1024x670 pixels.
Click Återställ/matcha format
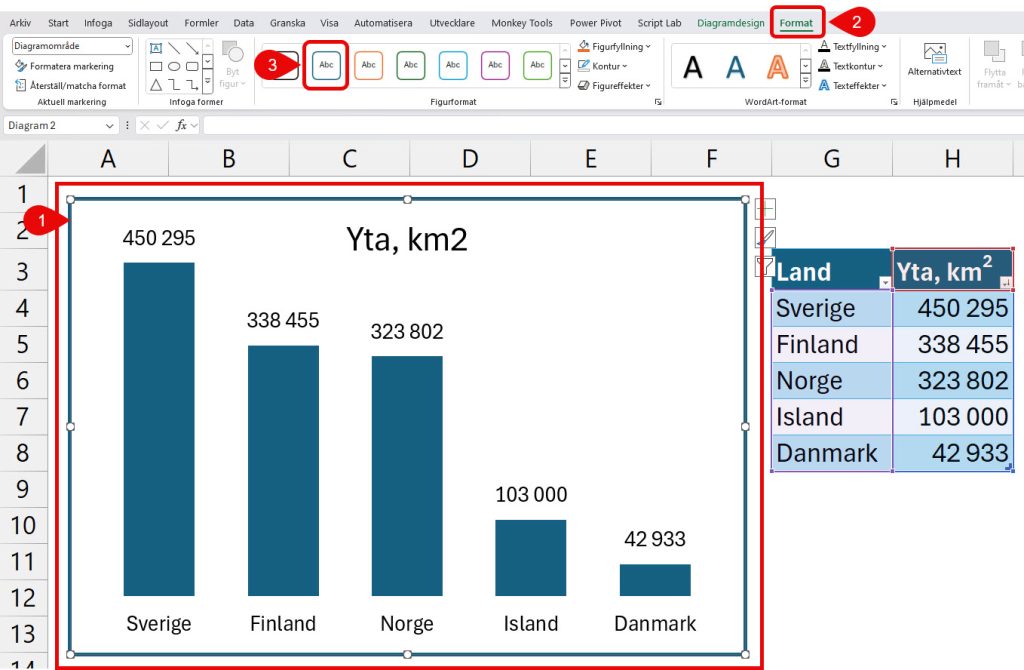point(71,86)
